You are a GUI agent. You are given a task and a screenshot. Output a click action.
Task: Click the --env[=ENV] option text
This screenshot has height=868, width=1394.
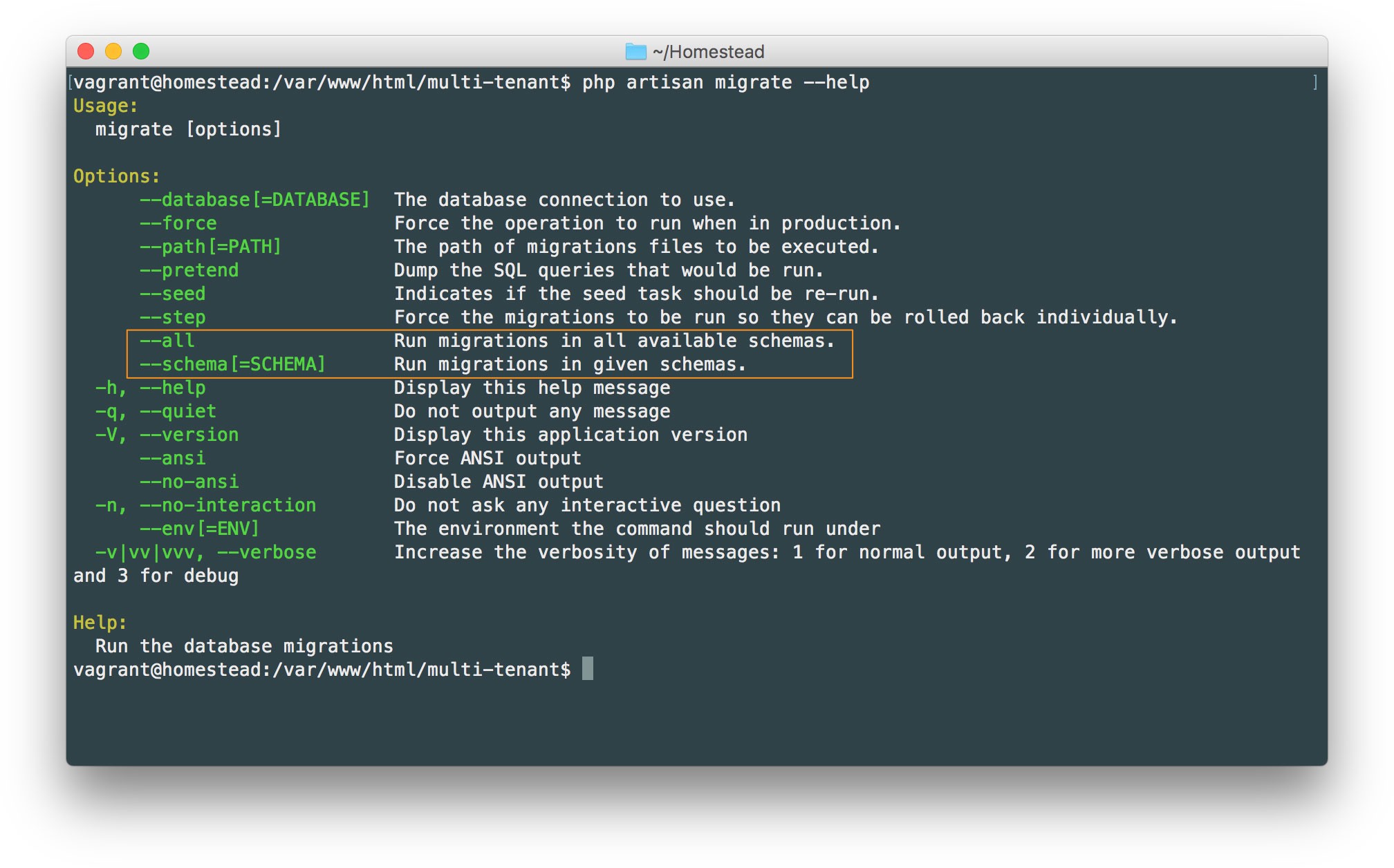click(199, 529)
